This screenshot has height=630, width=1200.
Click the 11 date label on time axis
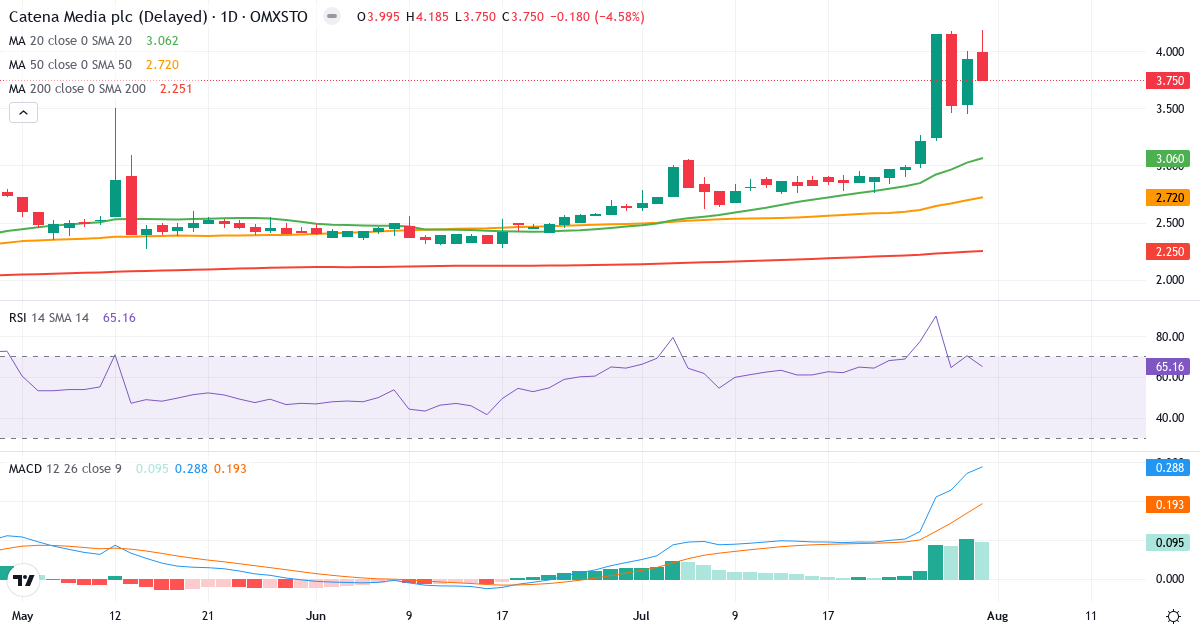click(1090, 616)
